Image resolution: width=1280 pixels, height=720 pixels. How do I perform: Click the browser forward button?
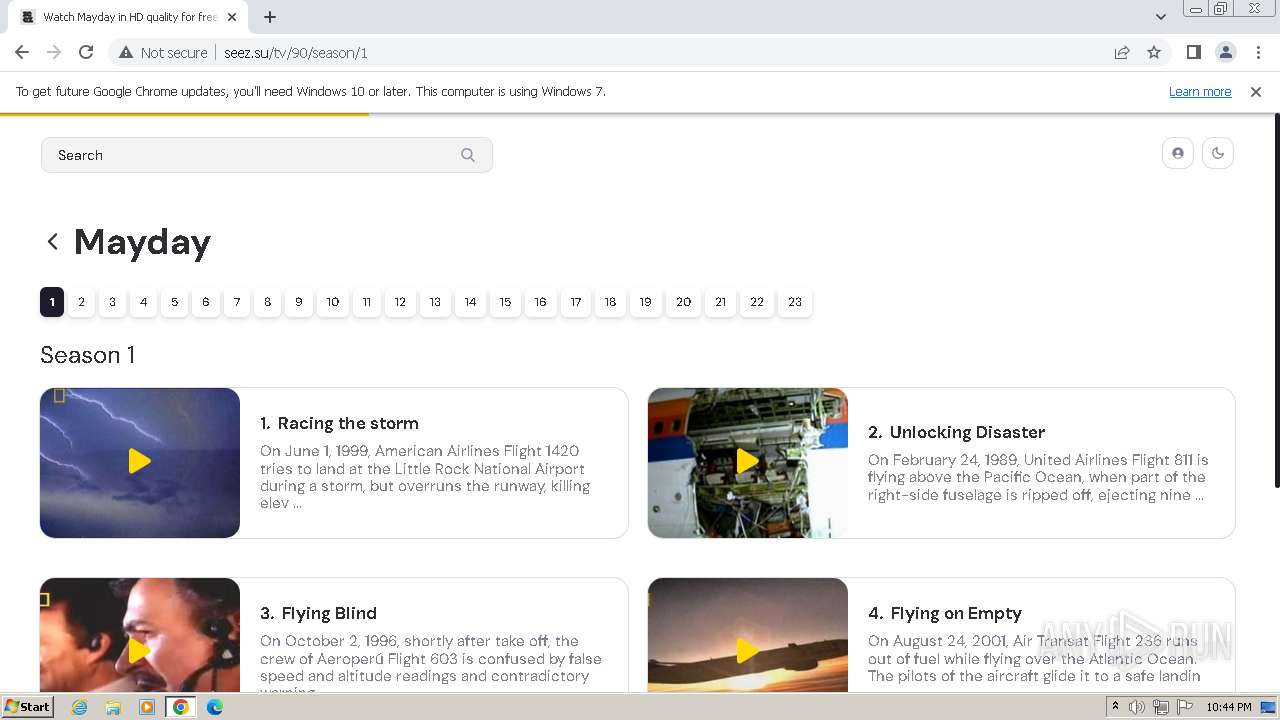point(54,53)
